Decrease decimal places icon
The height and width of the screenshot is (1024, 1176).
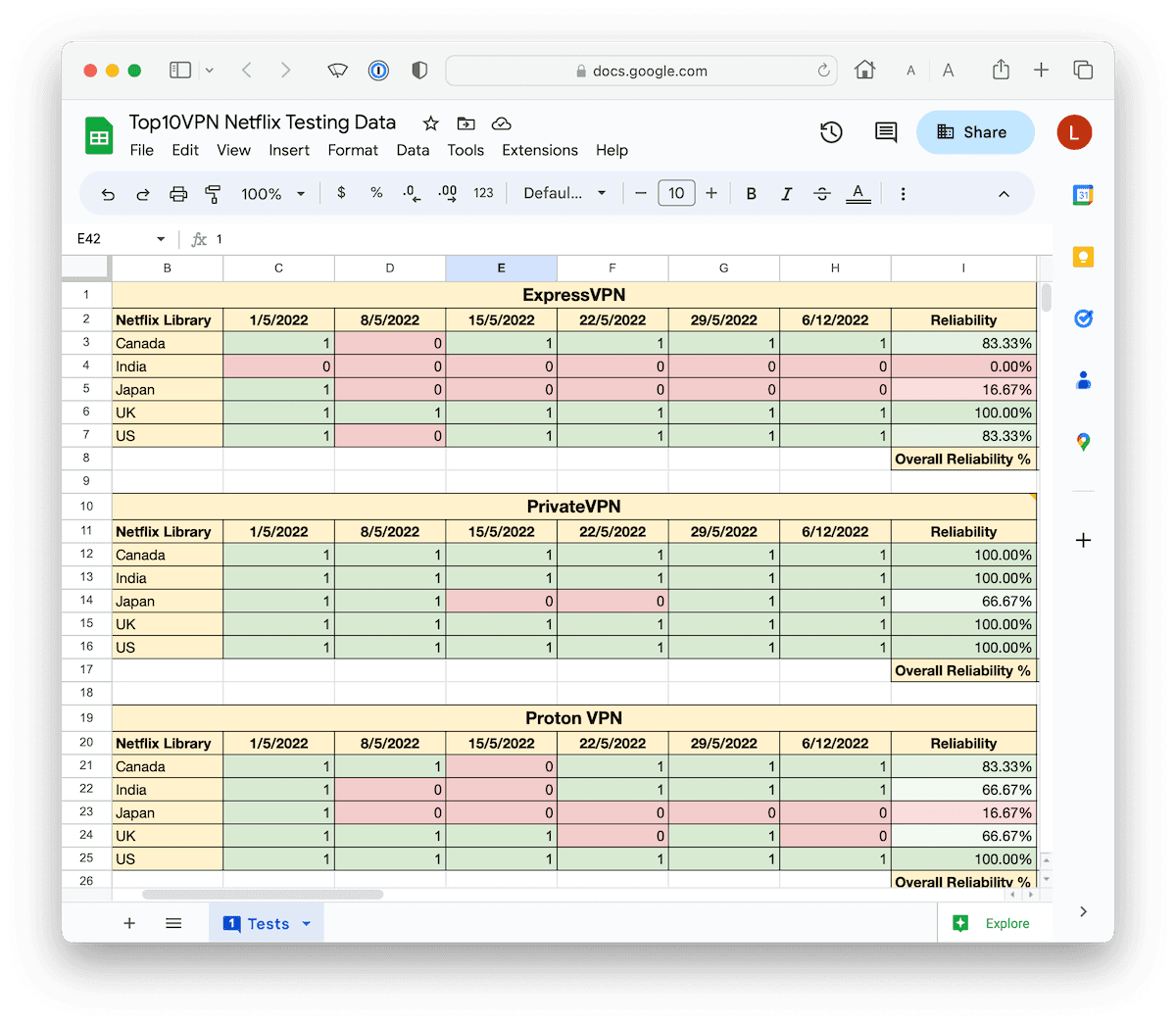click(412, 194)
